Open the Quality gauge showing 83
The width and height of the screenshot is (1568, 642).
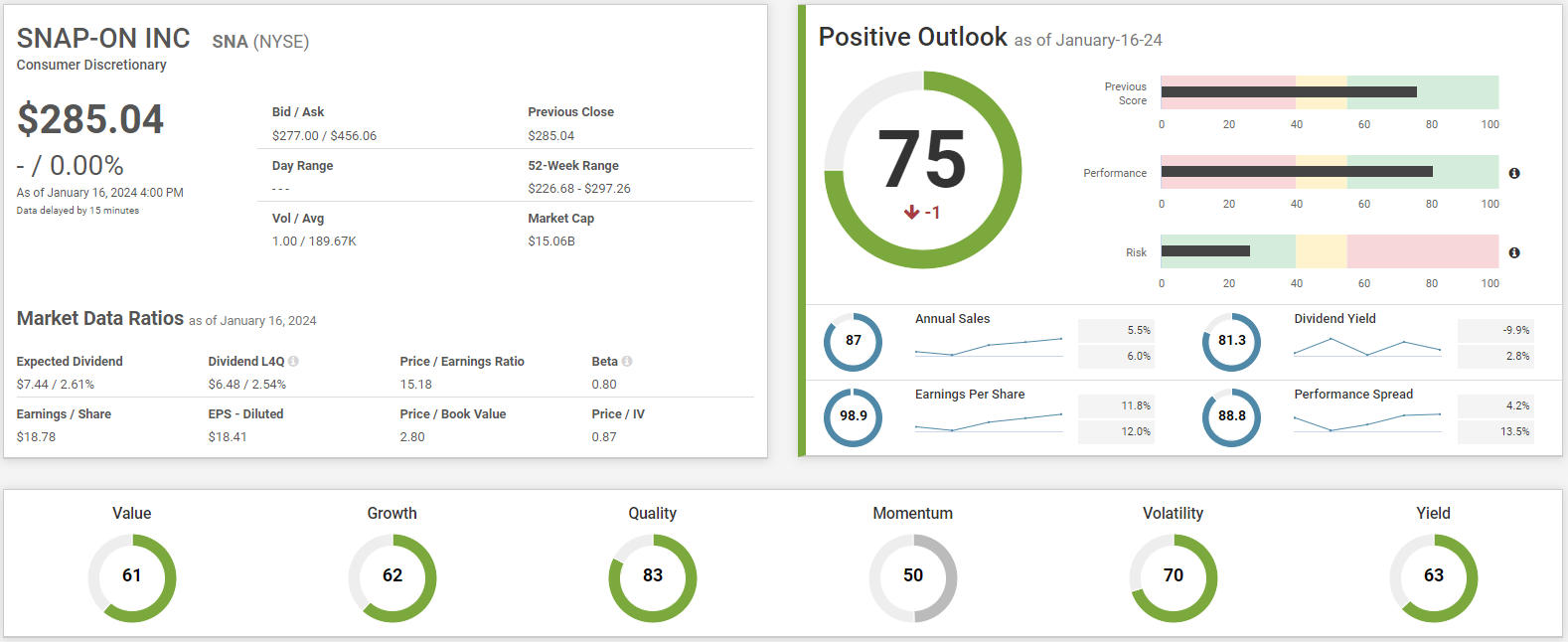tap(653, 577)
